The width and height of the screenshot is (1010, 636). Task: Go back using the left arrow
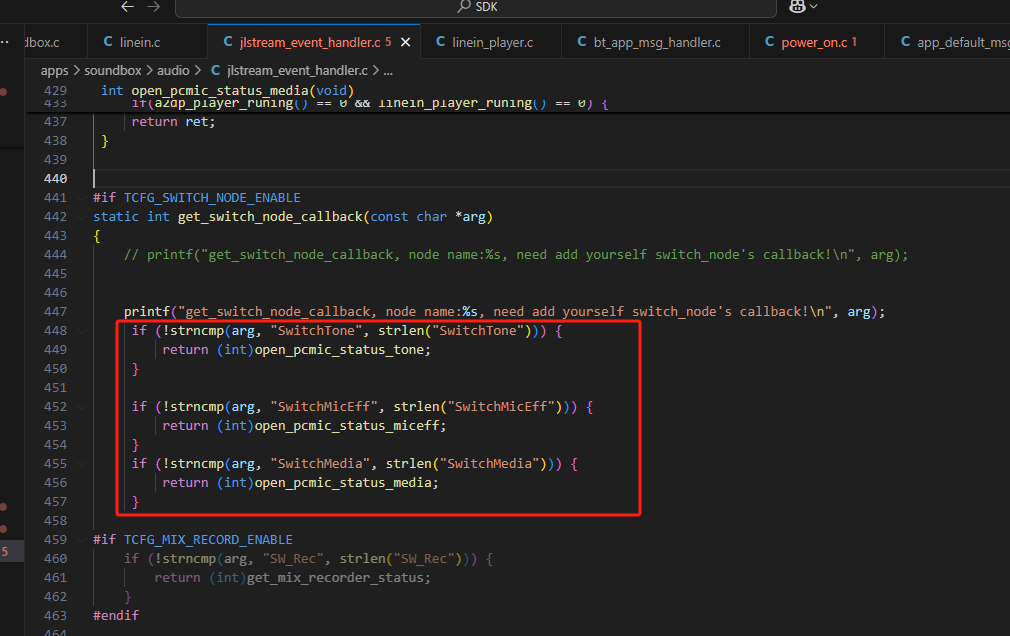click(128, 6)
